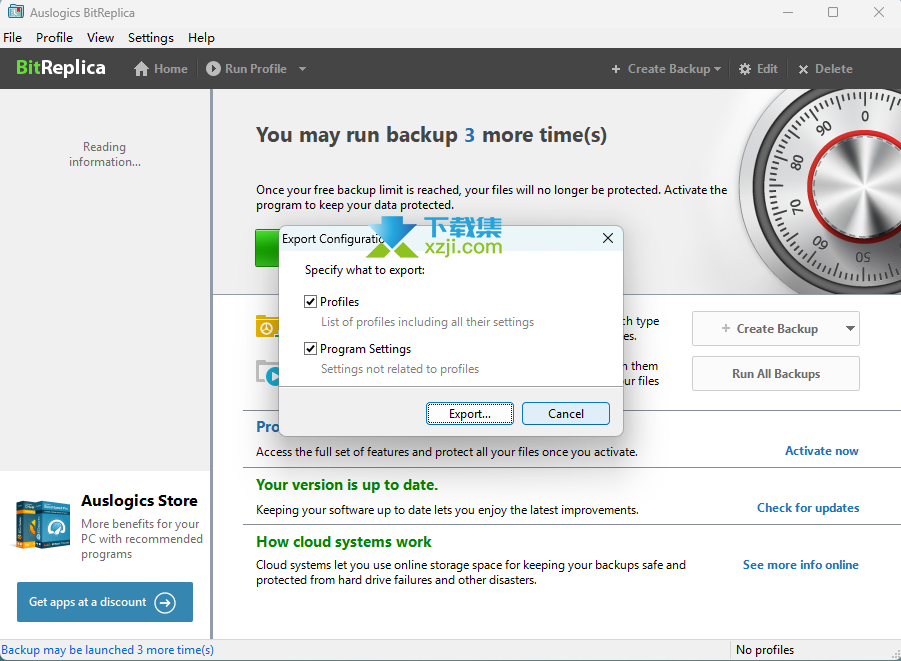The image size is (901, 661).
Task: Click the No profiles status text
Action: coord(765,650)
